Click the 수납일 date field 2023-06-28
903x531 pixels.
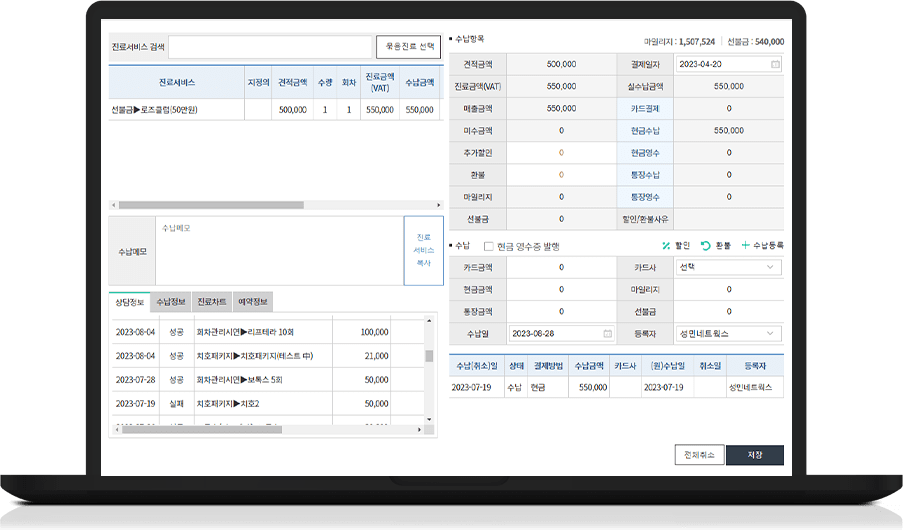tap(561, 333)
